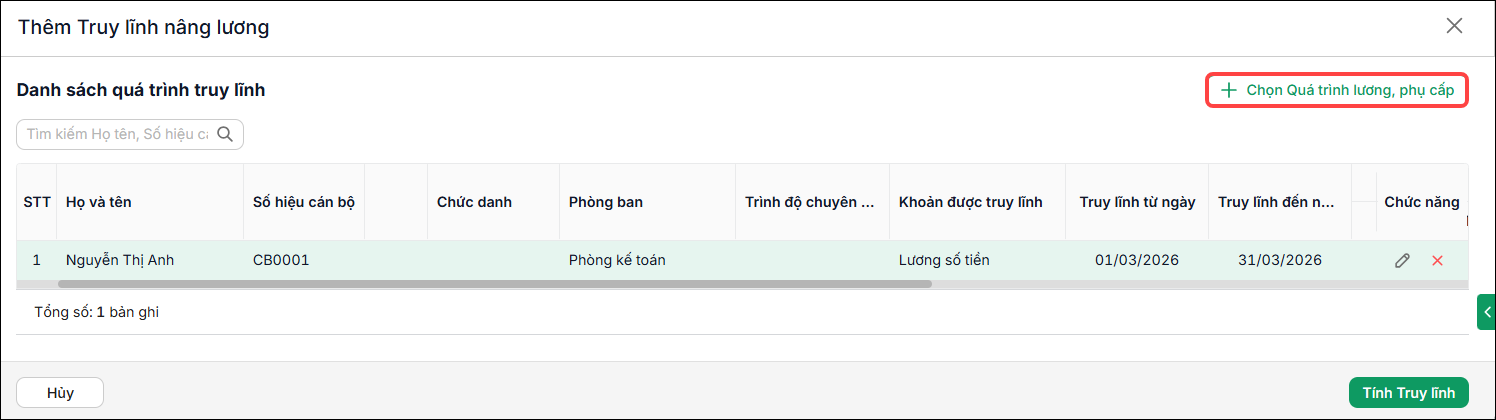Image resolution: width=1496 pixels, height=420 pixels.
Task: Sort by Họ và tên column header
Action: (x=99, y=202)
